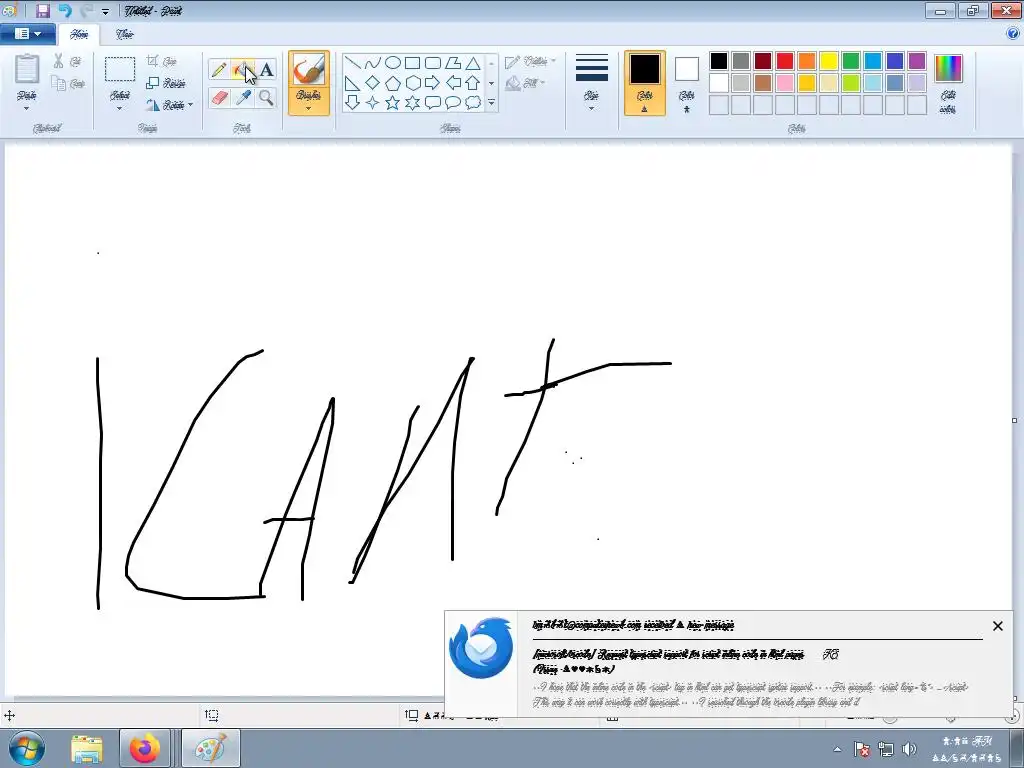Choose the Five-point star shape

pos(392,103)
